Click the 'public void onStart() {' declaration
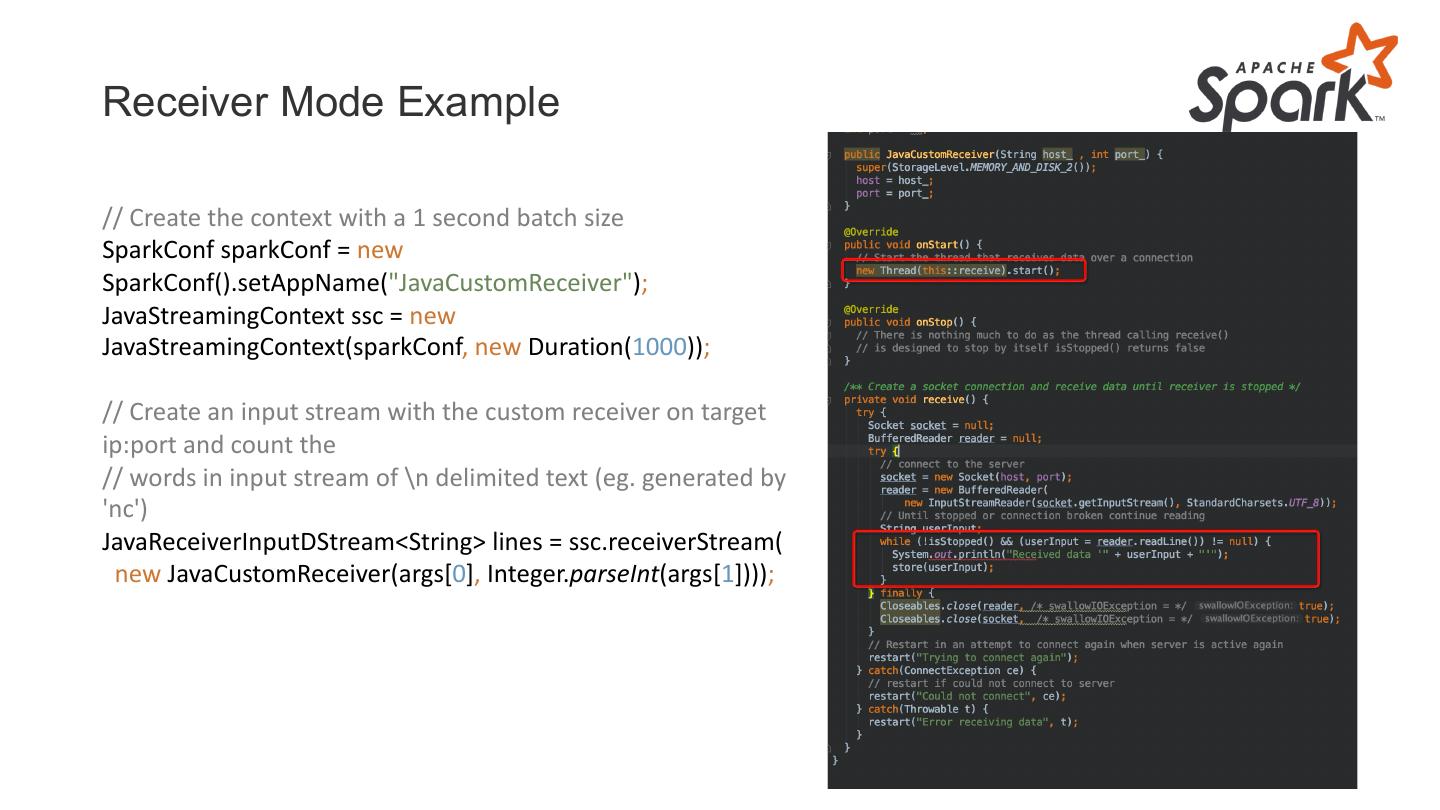The height and width of the screenshot is (810, 1440). (913, 245)
